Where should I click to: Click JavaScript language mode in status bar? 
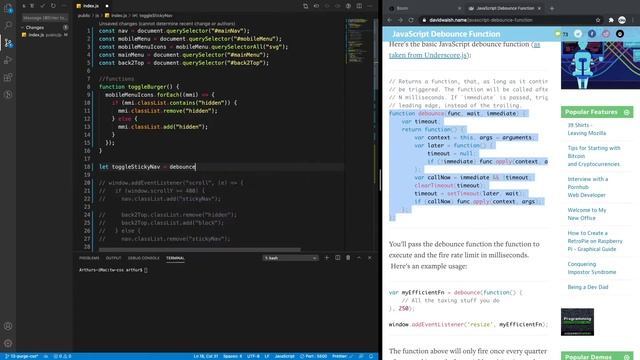pyautogui.click(x=284, y=356)
